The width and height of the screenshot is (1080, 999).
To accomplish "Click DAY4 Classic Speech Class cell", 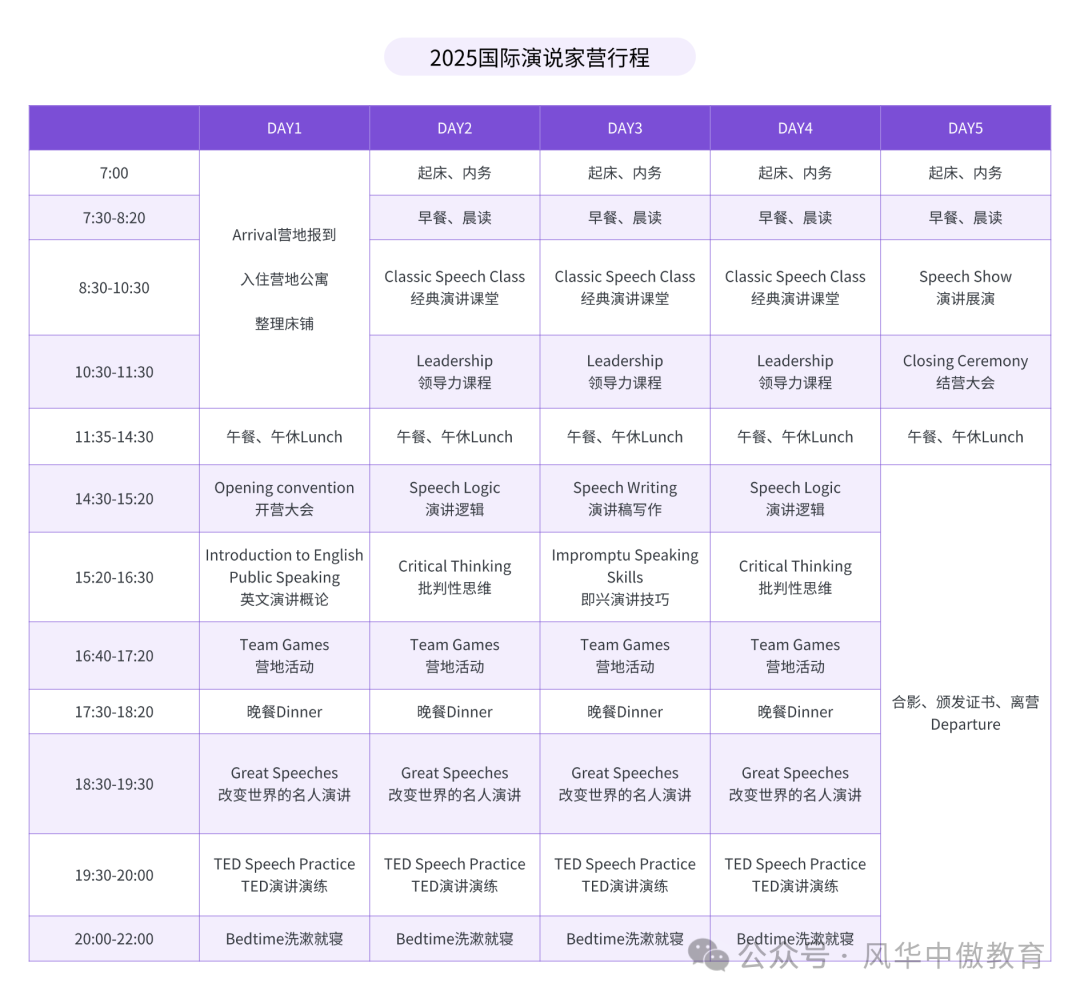I will pyautogui.click(x=795, y=287).
